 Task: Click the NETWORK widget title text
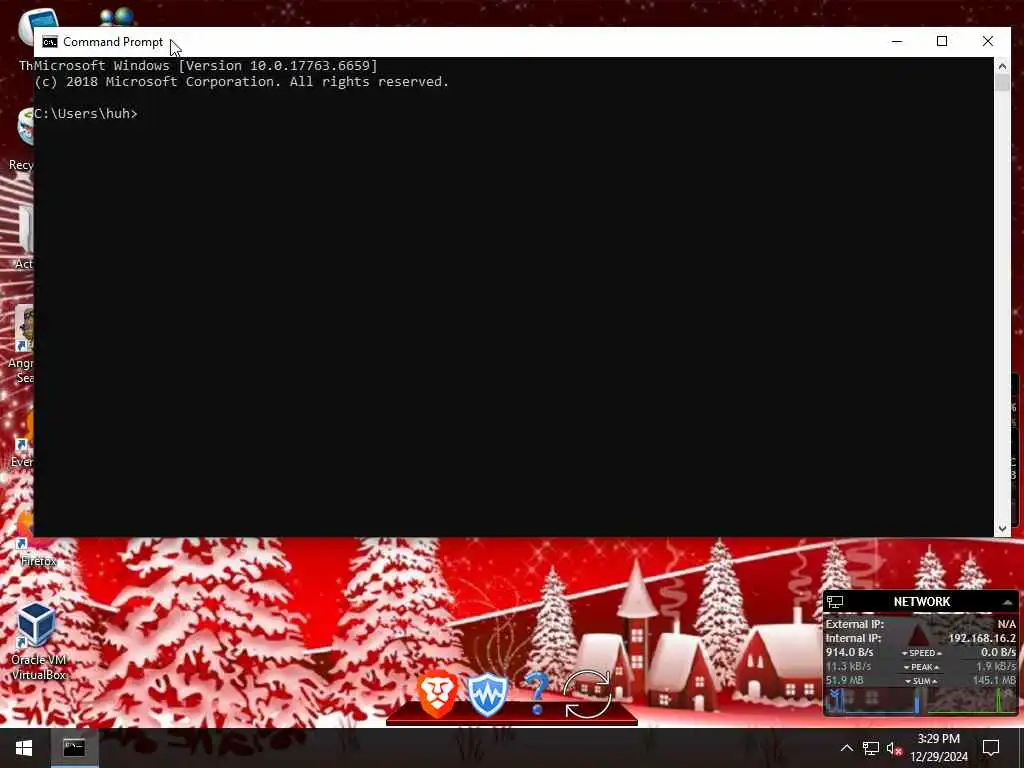[921, 601]
